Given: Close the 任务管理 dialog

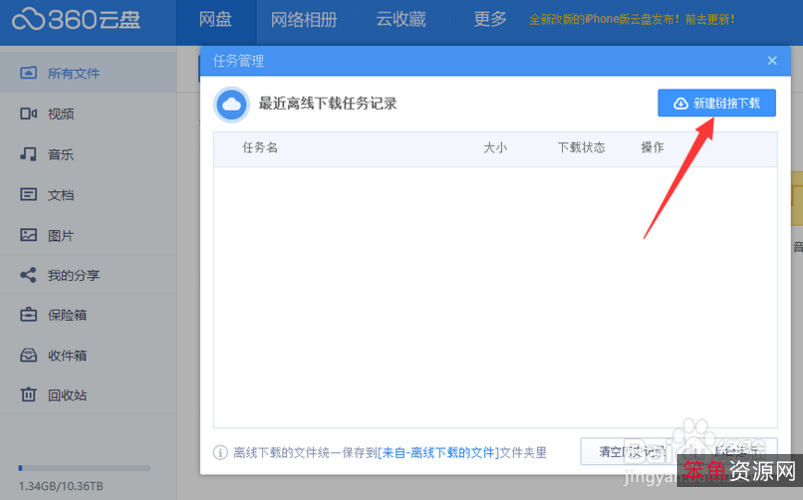Looking at the screenshot, I should (772, 61).
